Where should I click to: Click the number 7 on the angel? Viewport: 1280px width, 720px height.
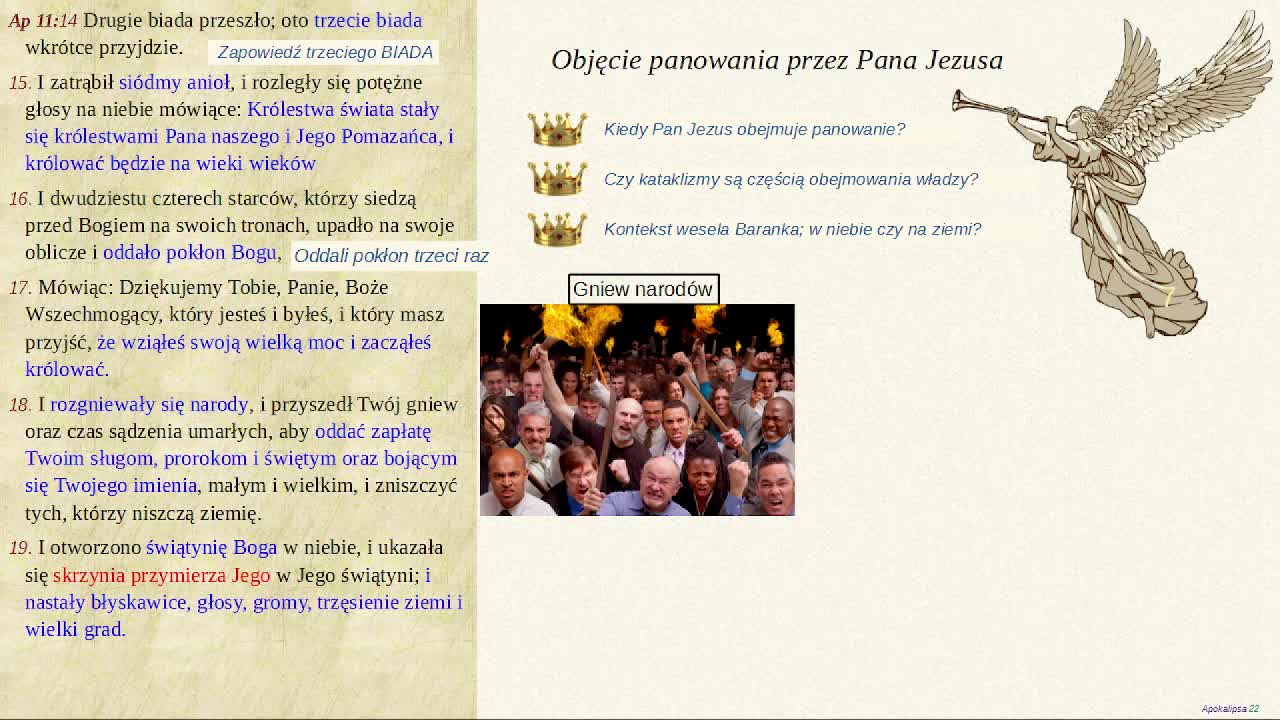pos(1167,297)
